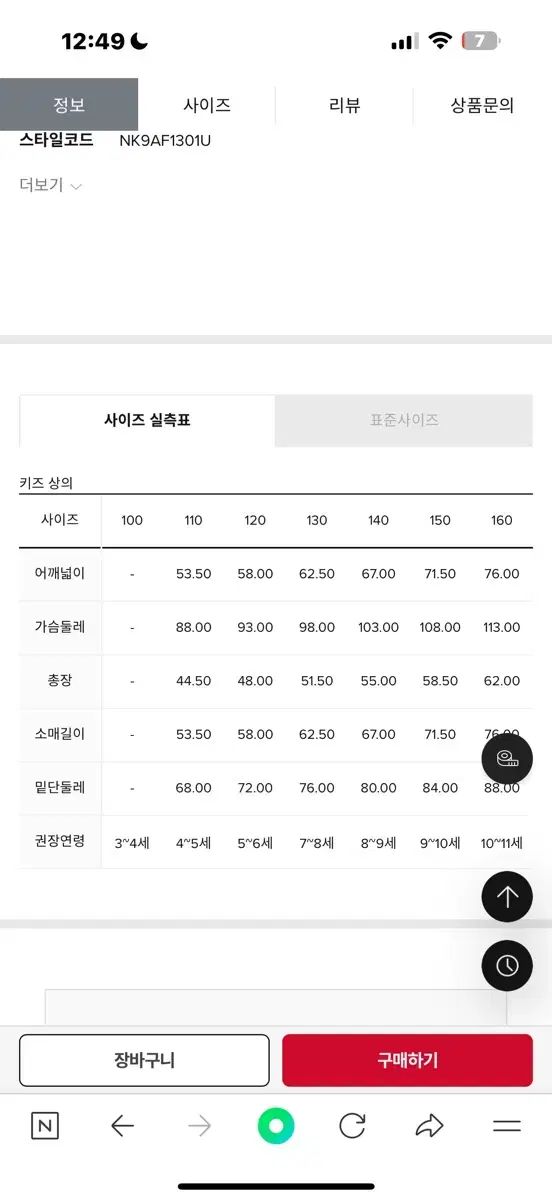This screenshot has width=552, height=1200.
Task: Go back with the left arrow
Action: (122, 1126)
